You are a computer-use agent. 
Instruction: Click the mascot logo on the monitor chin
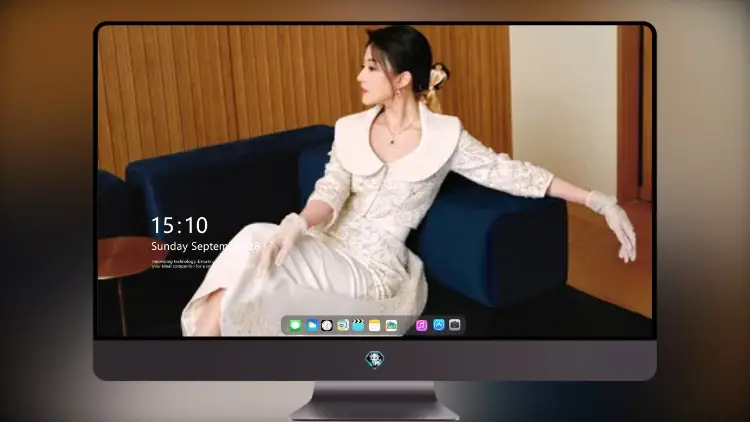point(374,359)
